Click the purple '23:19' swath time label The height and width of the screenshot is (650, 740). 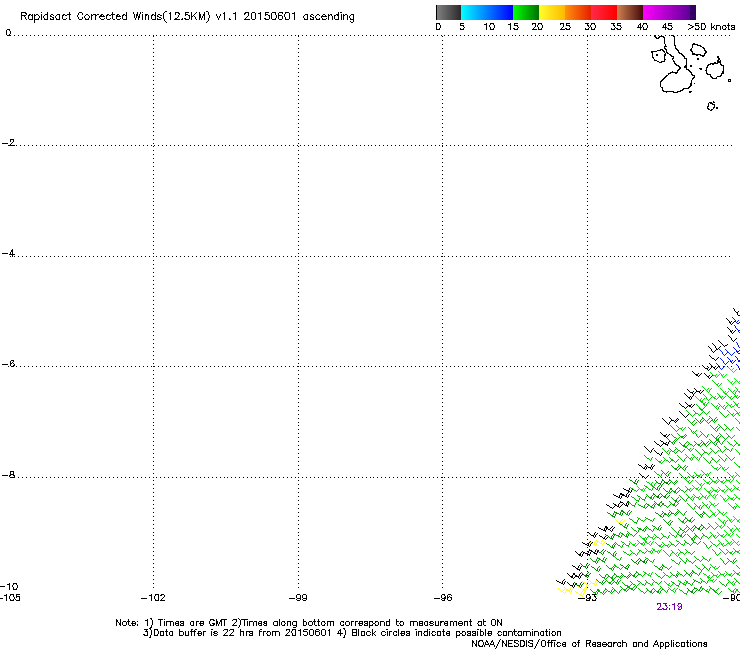[x=669, y=607]
